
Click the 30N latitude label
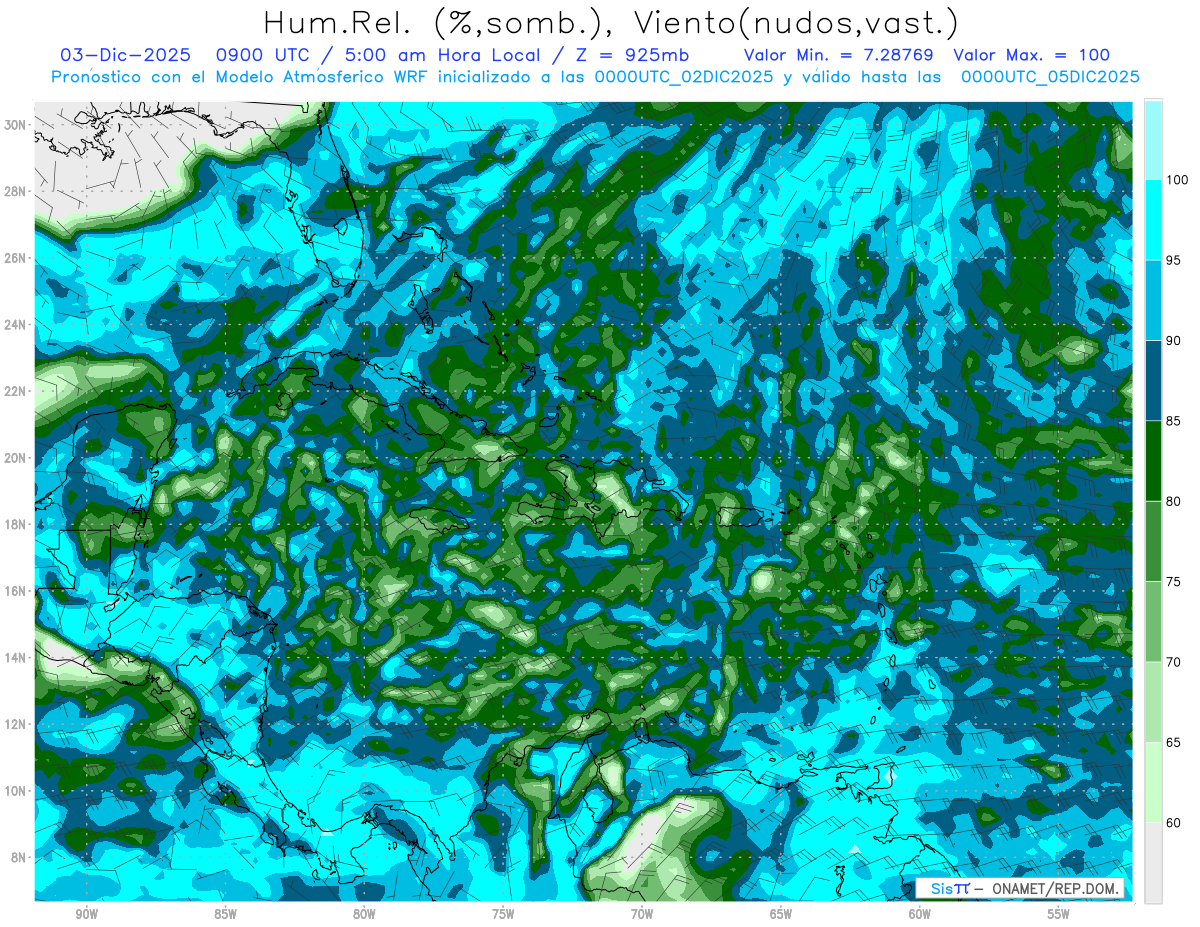[x=16, y=124]
